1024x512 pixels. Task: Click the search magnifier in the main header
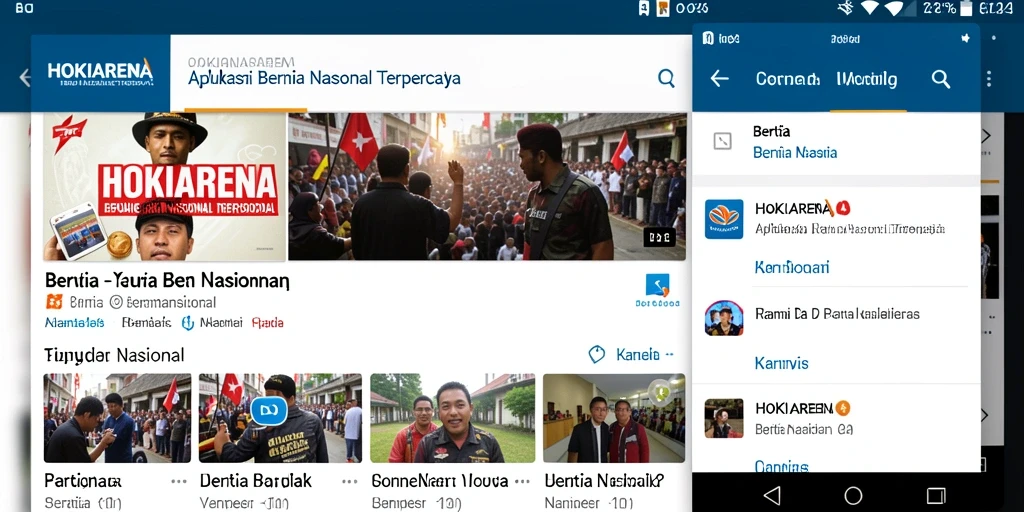[x=666, y=78]
